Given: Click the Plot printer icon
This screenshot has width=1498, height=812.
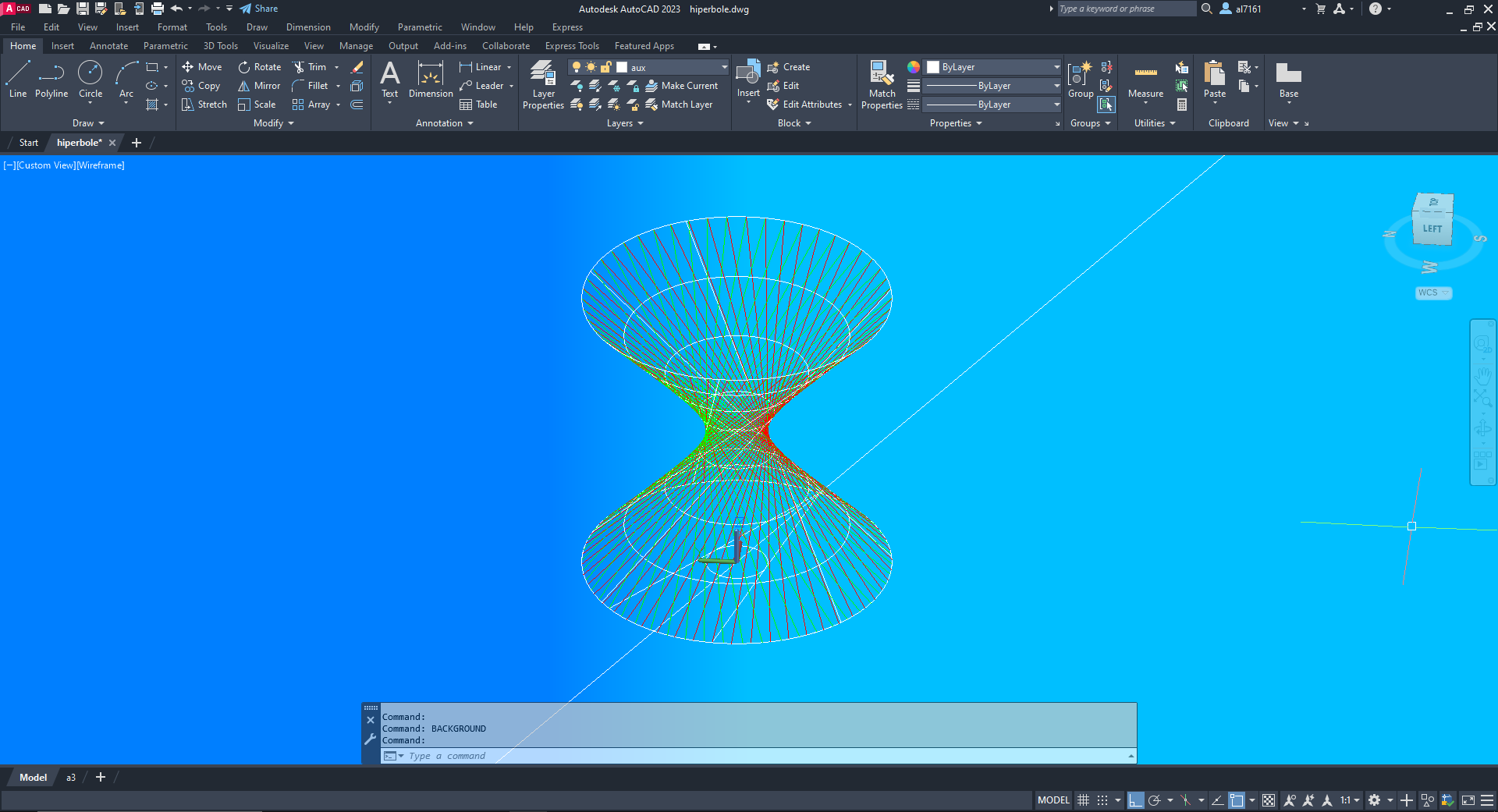Looking at the screenshot, I should [157, 9].
